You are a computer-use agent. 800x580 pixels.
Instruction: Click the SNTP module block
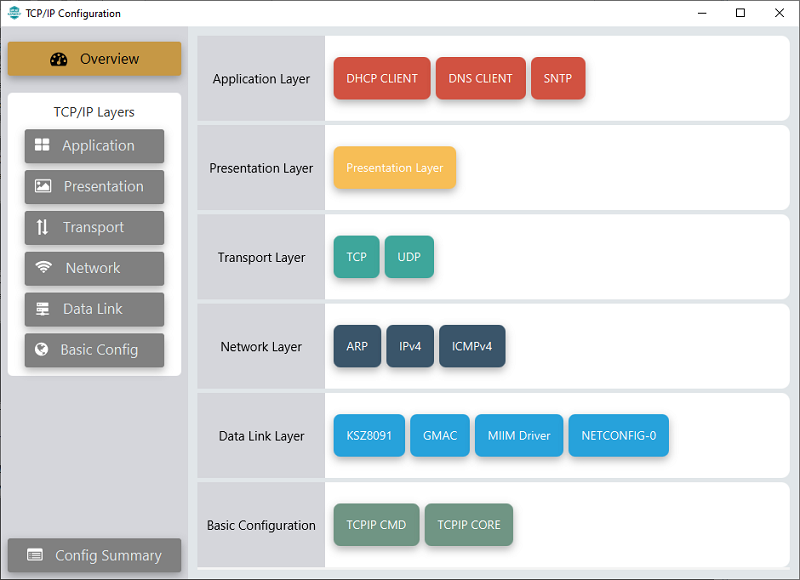click(558, 79)
